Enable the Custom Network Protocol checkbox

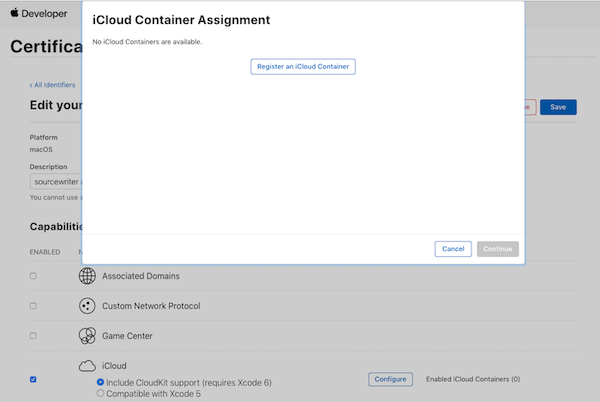tap(33, 306)
